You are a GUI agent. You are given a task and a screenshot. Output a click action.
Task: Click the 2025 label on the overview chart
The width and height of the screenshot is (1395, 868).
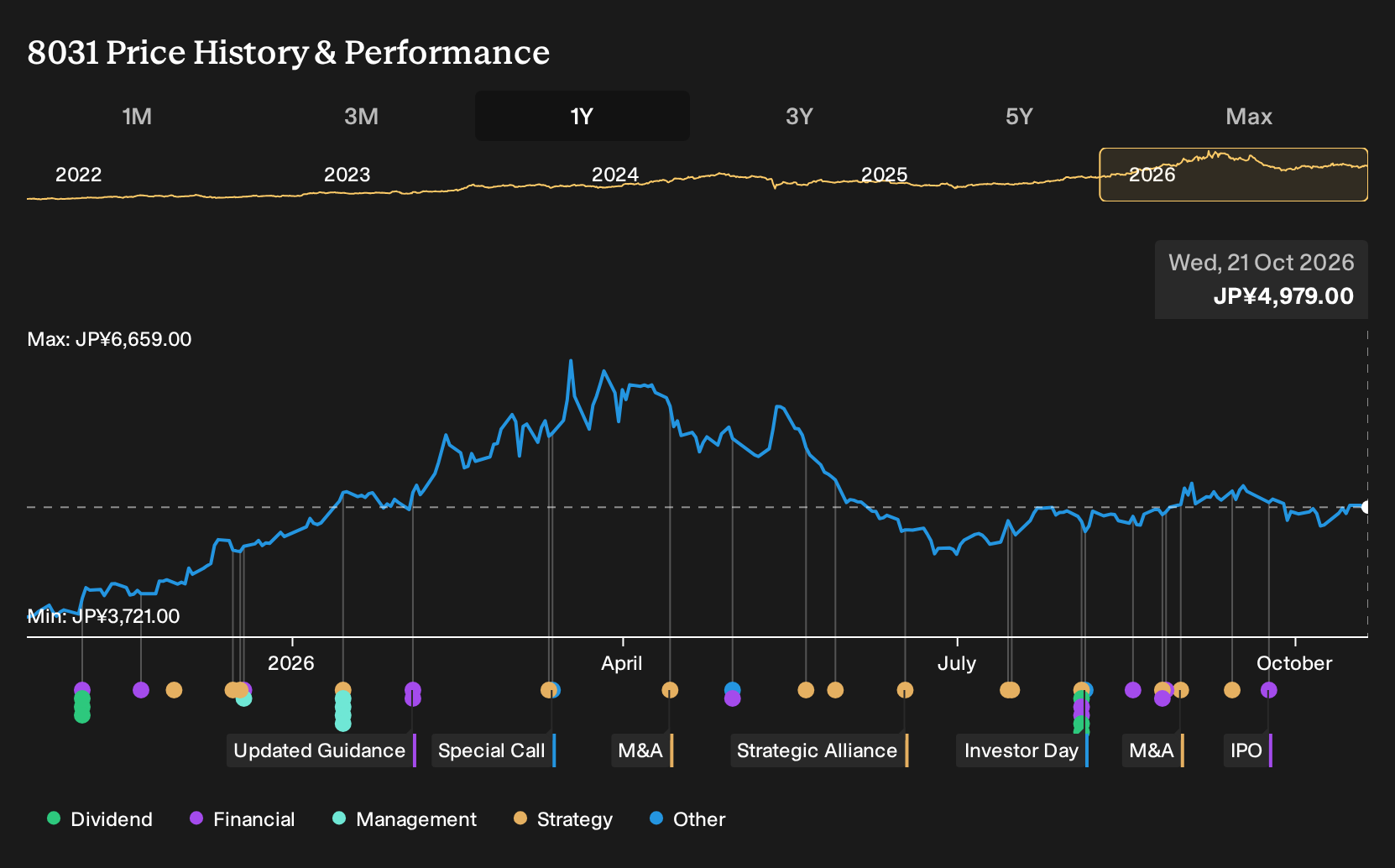click(884, 175)
